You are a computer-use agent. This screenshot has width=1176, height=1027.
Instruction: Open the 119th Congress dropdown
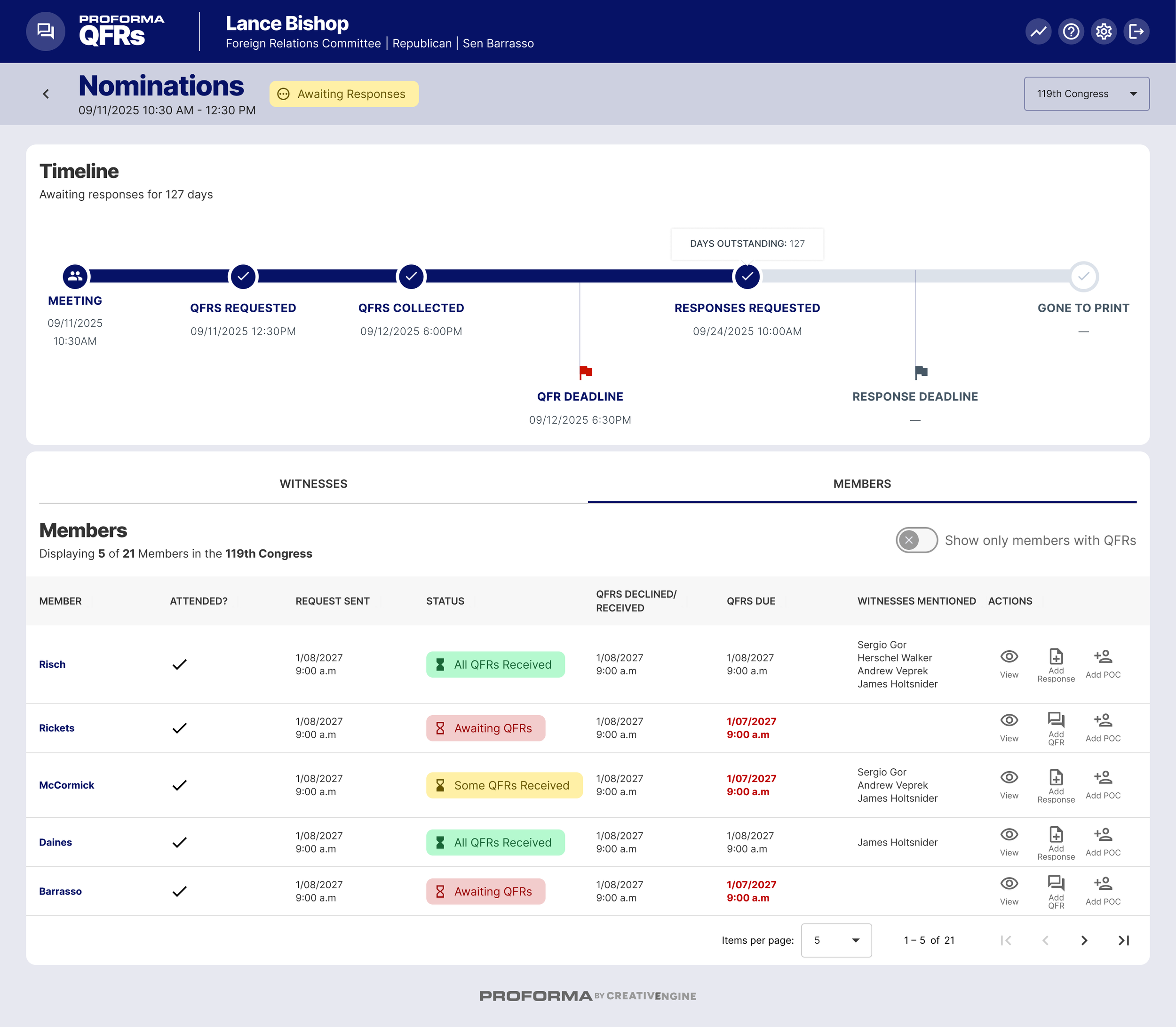coord(1086,94)
